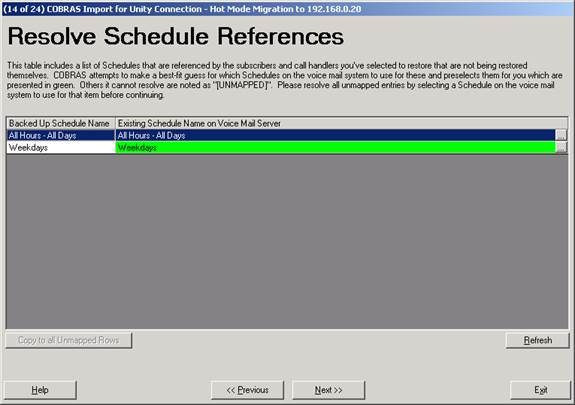The height and width of the screenshot is (405, 575).
Task: Click the Backed Up Schedule Name column header
Action: point(61,123)
